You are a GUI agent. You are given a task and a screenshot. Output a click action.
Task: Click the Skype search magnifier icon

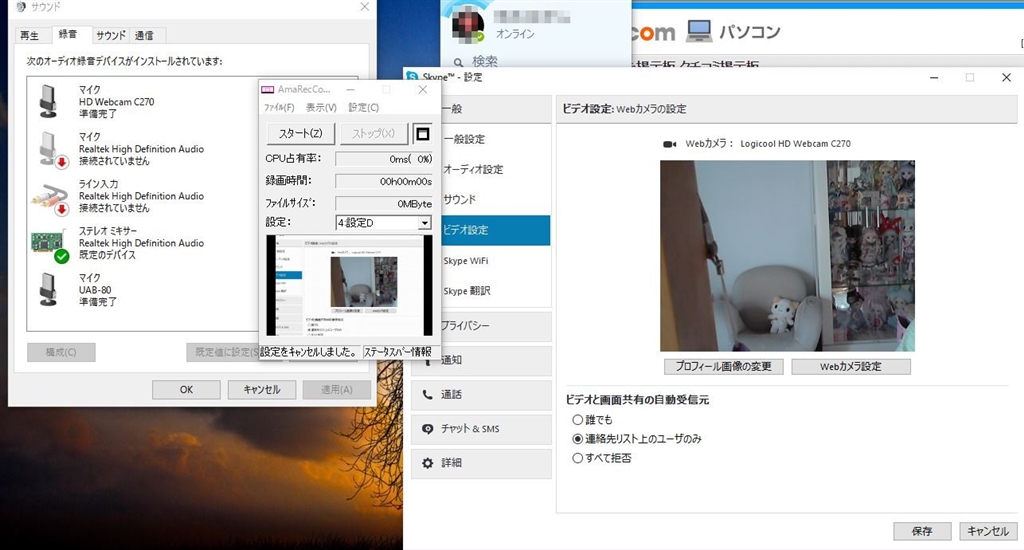(x=458, y=63)
